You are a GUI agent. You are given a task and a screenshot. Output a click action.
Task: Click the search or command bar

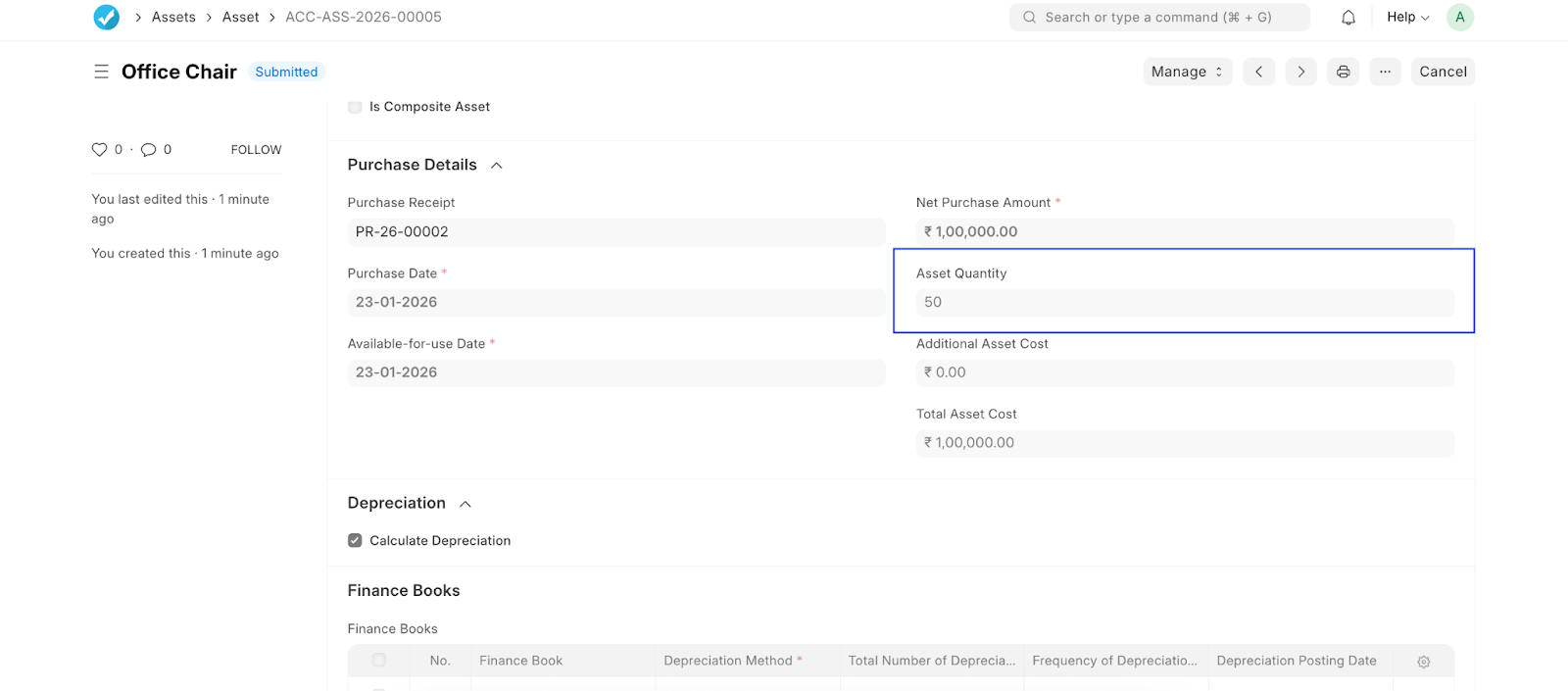coord(1158,17)
